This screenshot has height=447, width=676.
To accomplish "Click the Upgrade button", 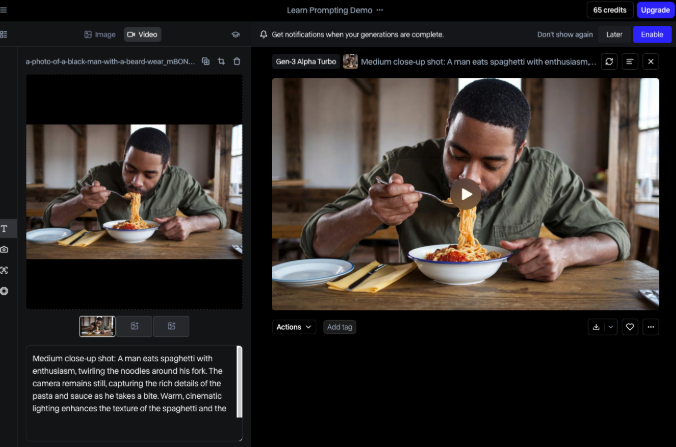I will pos(655,10).
